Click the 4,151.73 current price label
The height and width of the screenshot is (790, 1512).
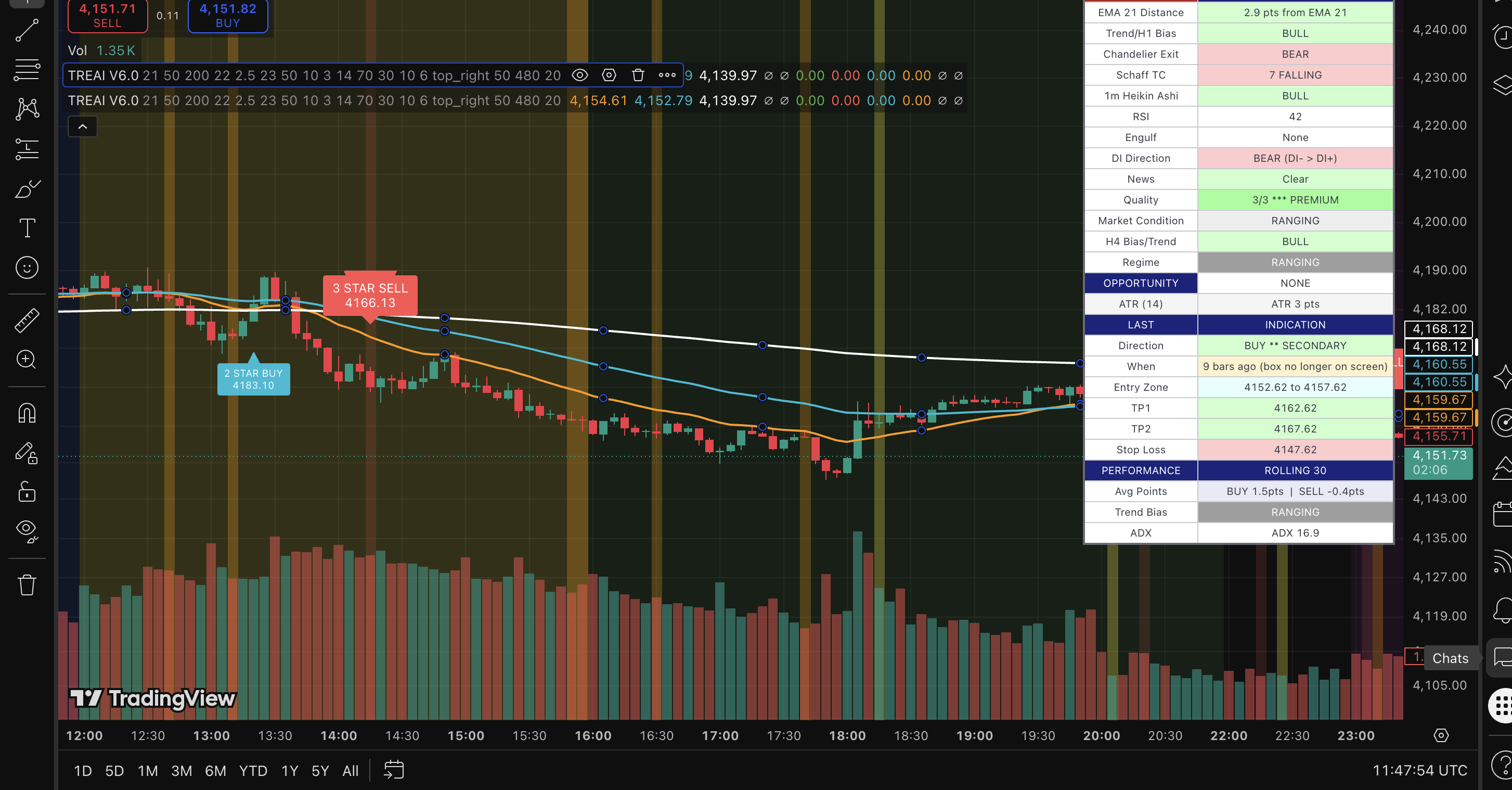[x=1439, y=463]
